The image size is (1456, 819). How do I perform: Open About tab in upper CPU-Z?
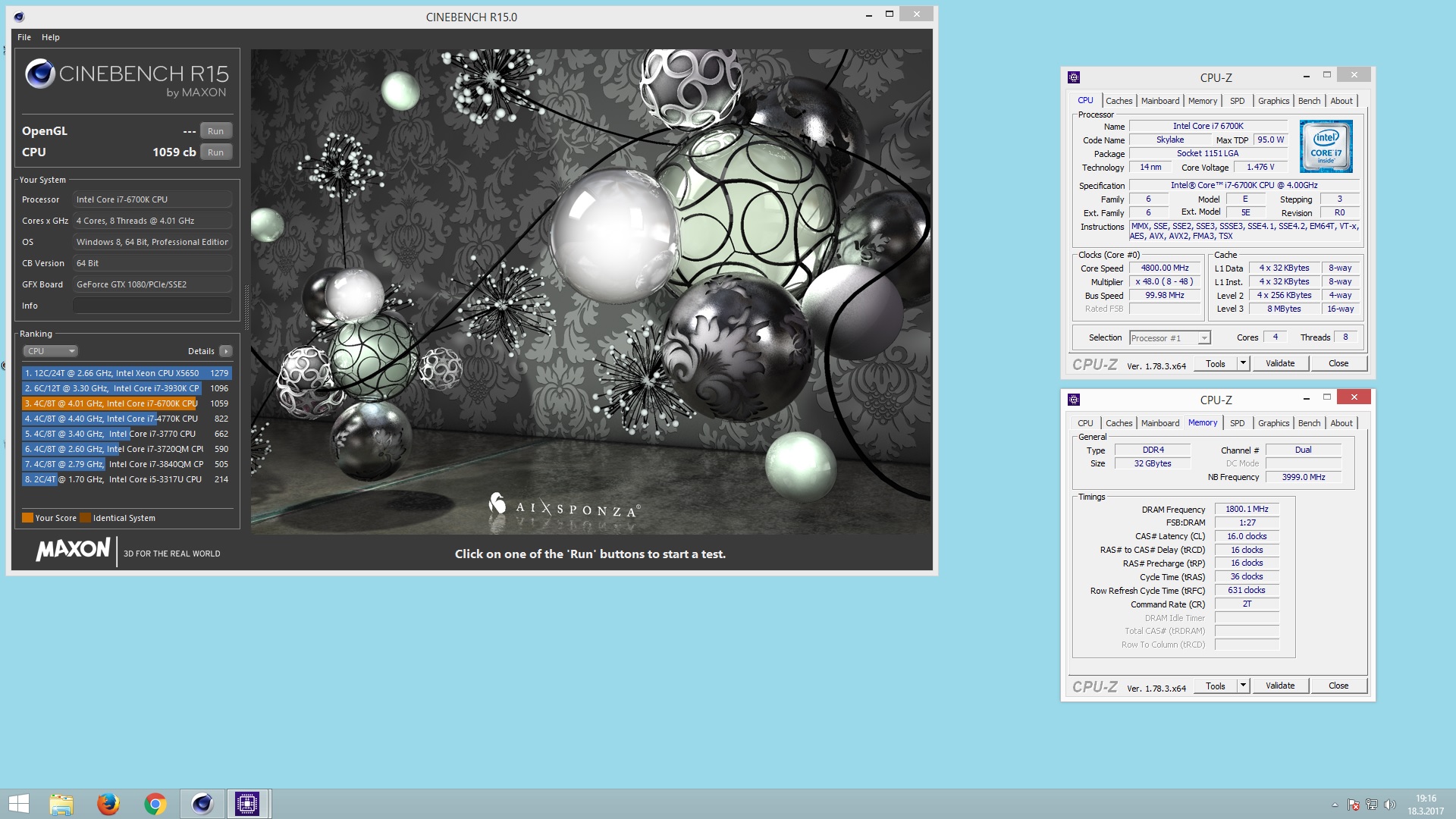pyautogui.click(x=1341, y=101)
